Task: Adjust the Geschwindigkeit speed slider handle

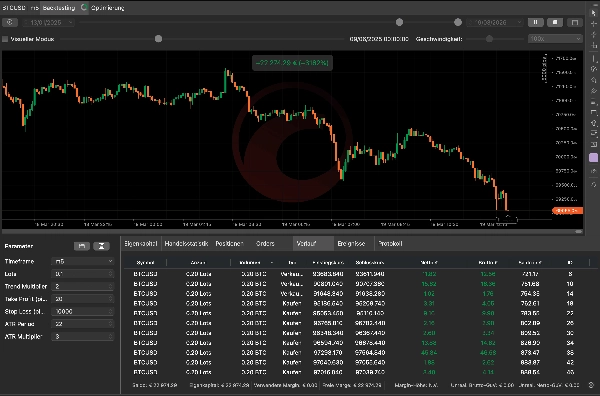Action: click(489, 39)
